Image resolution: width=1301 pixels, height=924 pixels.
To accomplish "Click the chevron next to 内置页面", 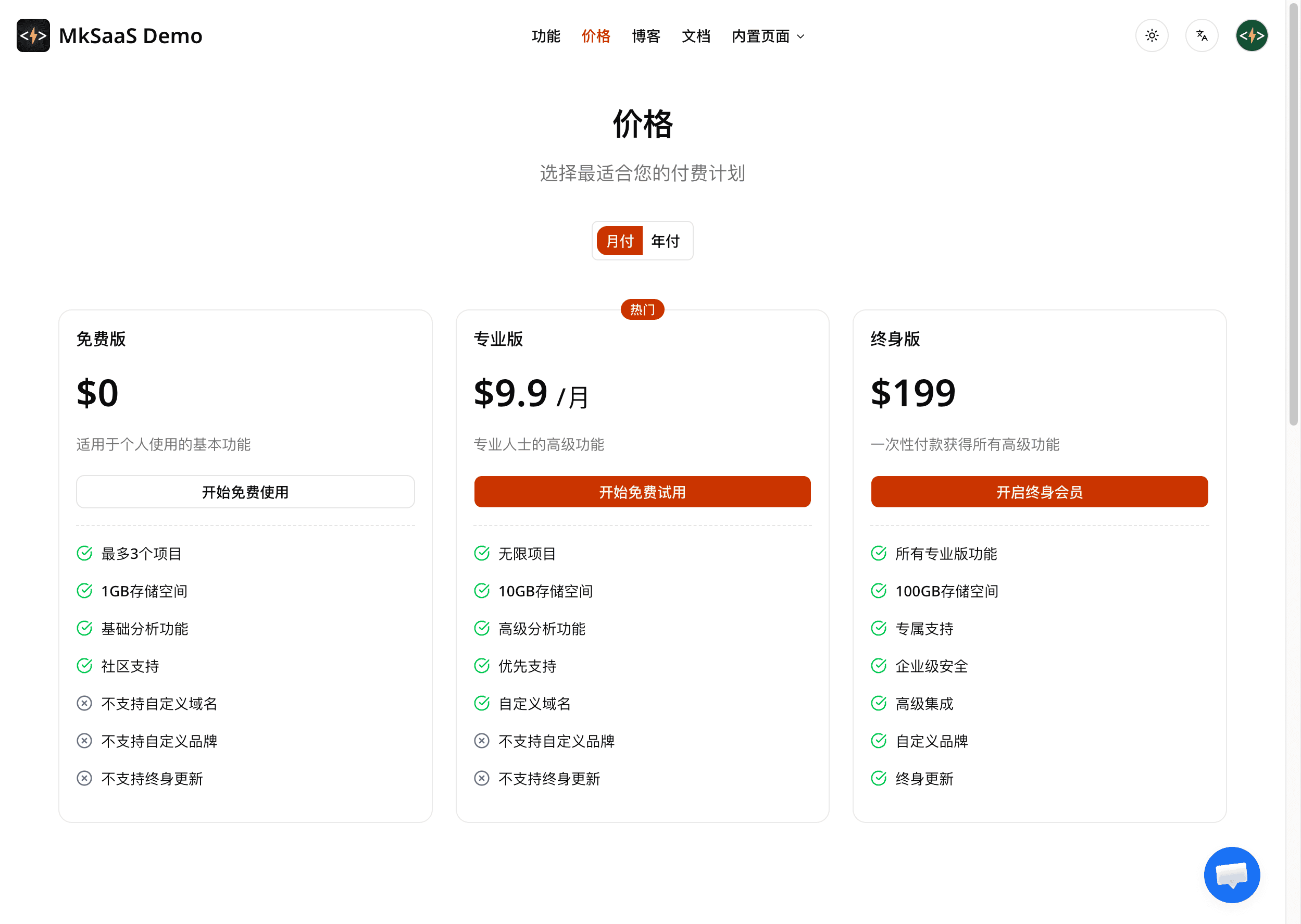I will 800,37.
